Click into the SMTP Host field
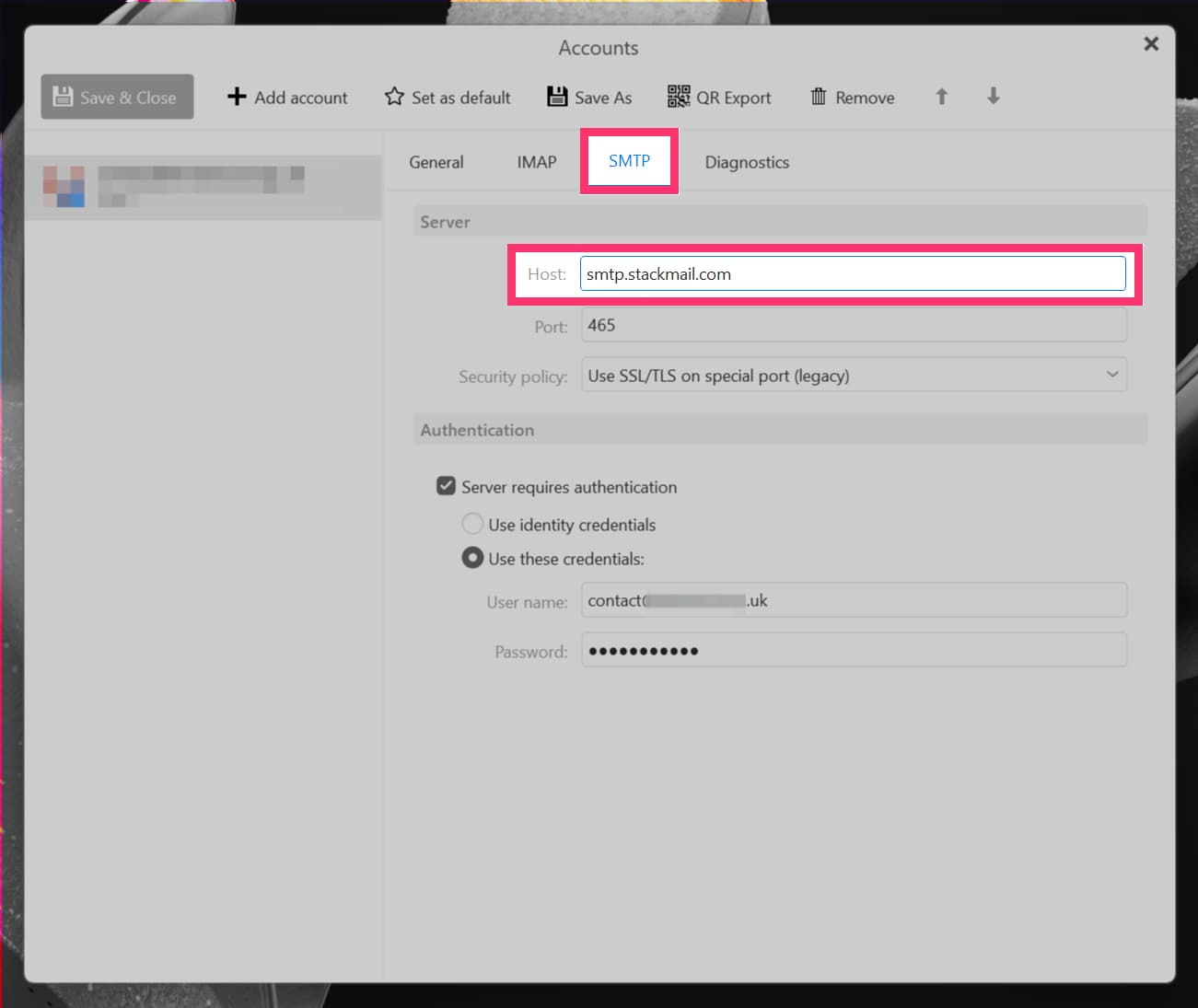The width and height of the screenshot is (1198, 1008). (x=852, y=274)
